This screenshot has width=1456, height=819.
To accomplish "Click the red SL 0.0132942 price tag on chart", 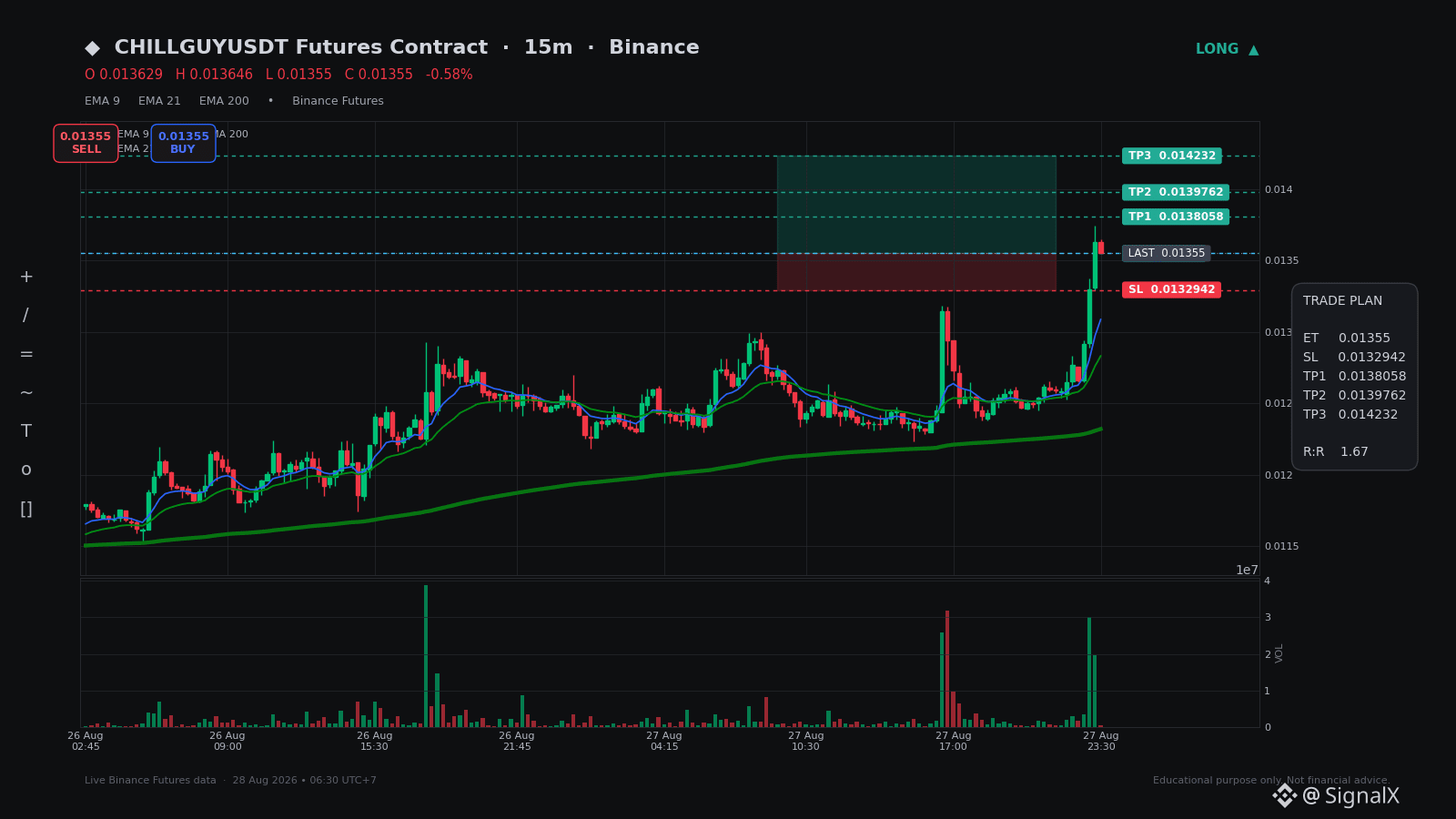I will [x=1172, y=290].
